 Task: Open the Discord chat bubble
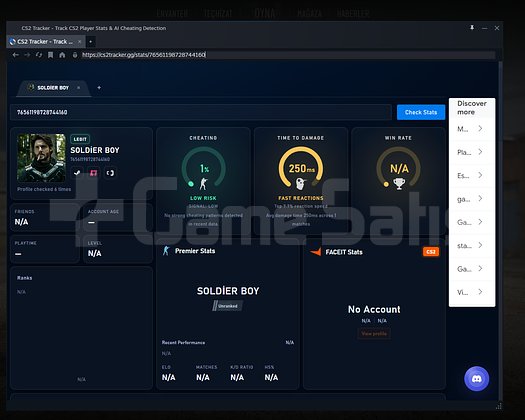point(476,379)
